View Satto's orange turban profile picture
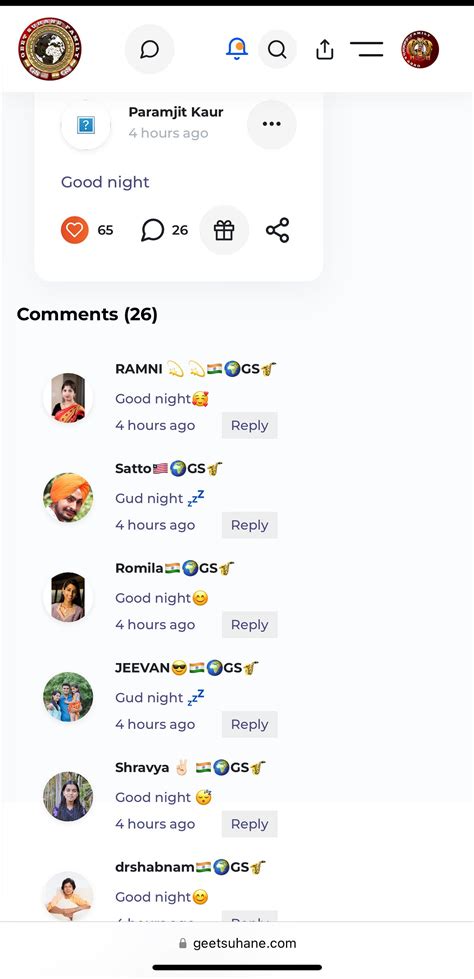The width and height of the screenshot is (474, 979). 68,497
